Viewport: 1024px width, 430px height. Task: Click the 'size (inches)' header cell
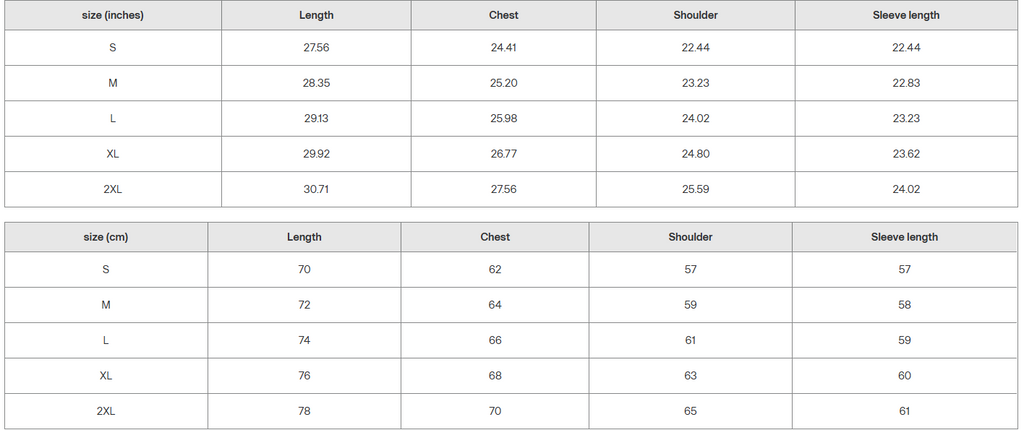113,16
